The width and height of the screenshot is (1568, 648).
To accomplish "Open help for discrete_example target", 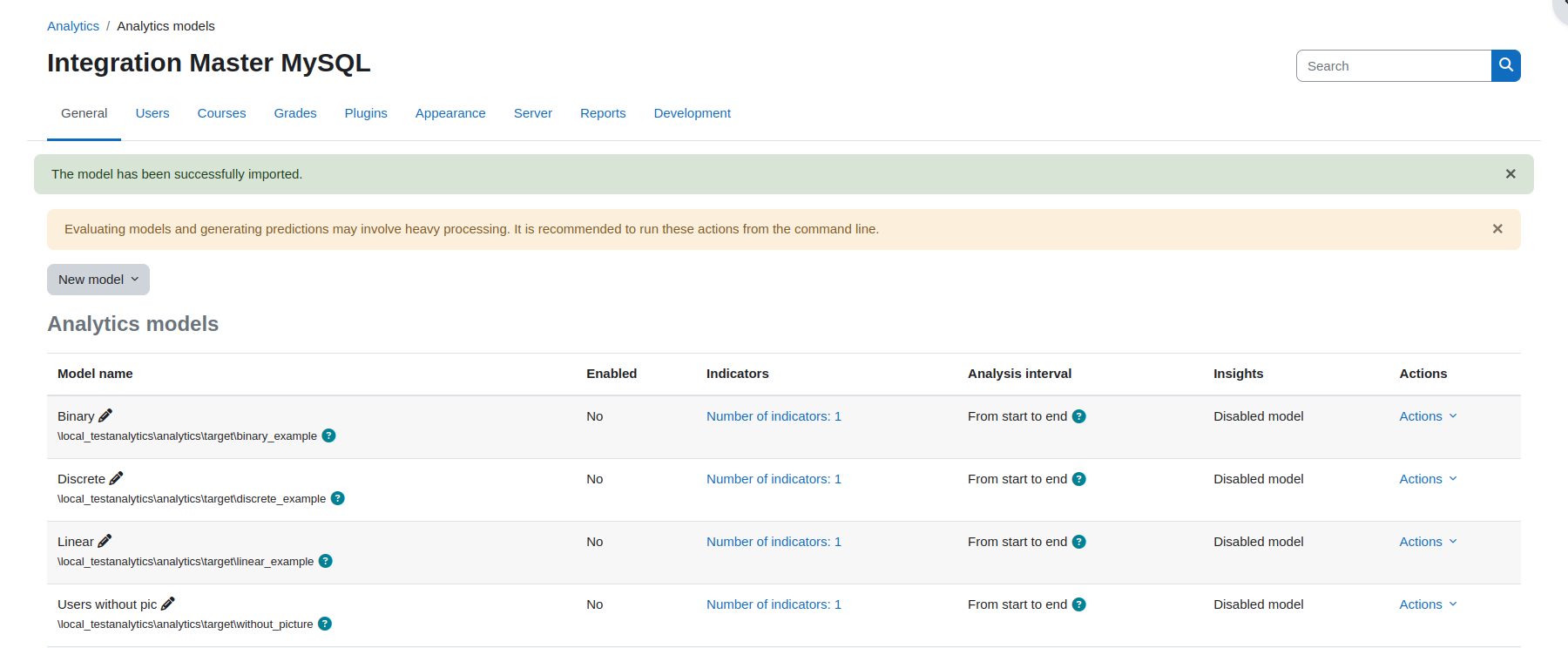I will pyautogui.click(x=338, y=498).
